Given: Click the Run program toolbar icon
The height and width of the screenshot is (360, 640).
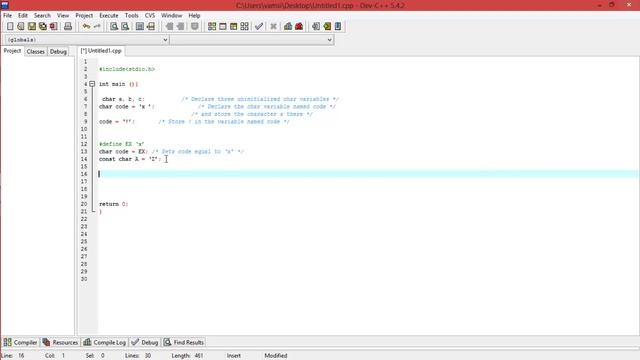Looking at the screenshot, I should click(x=223, y=27).
